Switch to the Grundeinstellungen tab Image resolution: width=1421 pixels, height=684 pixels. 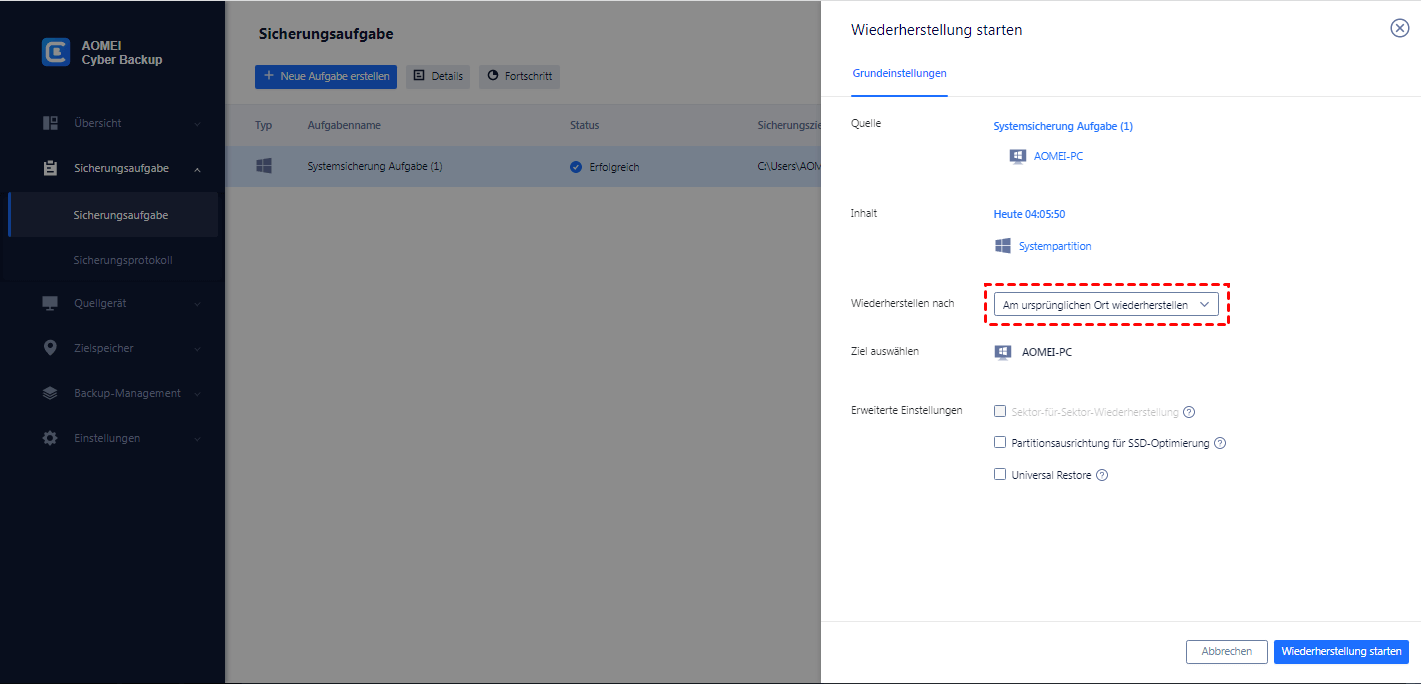click(x=899, y=73)
